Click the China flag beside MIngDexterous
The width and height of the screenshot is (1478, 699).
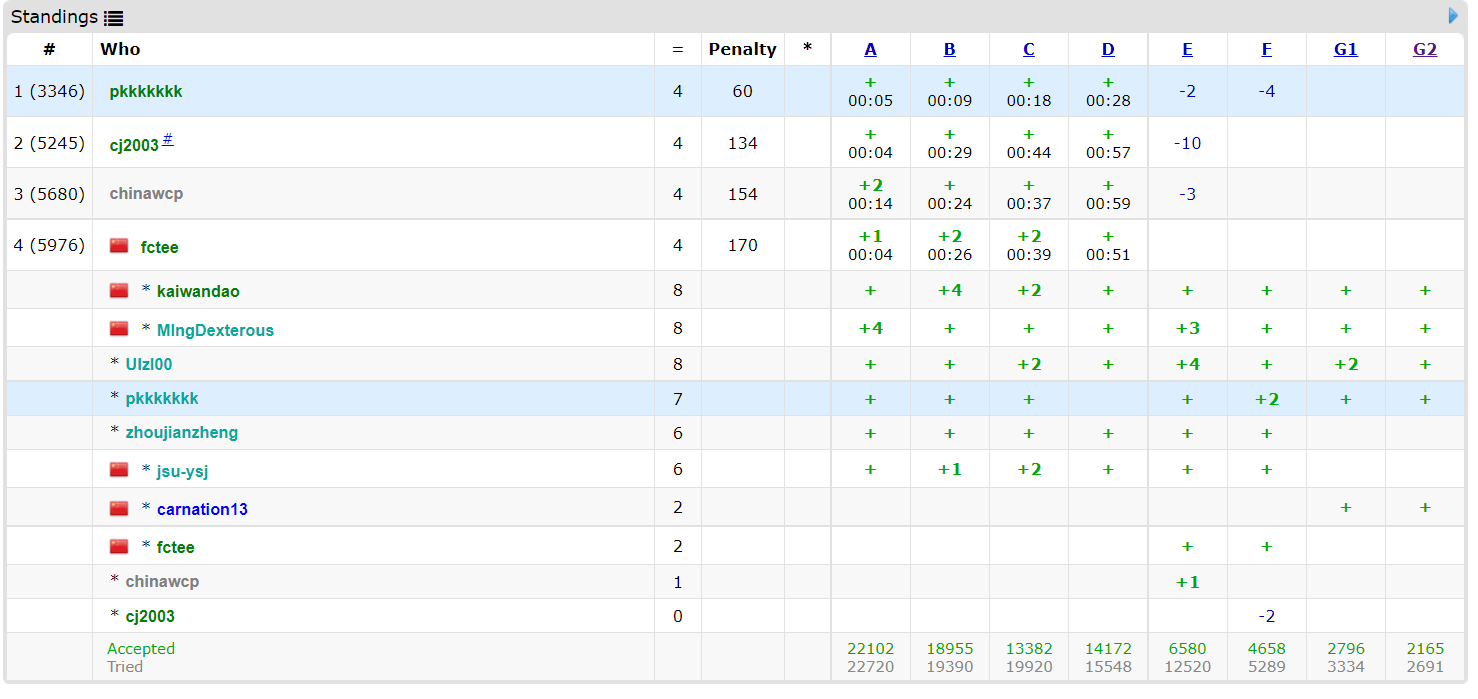pyautogui.click(x=119, y=329)
